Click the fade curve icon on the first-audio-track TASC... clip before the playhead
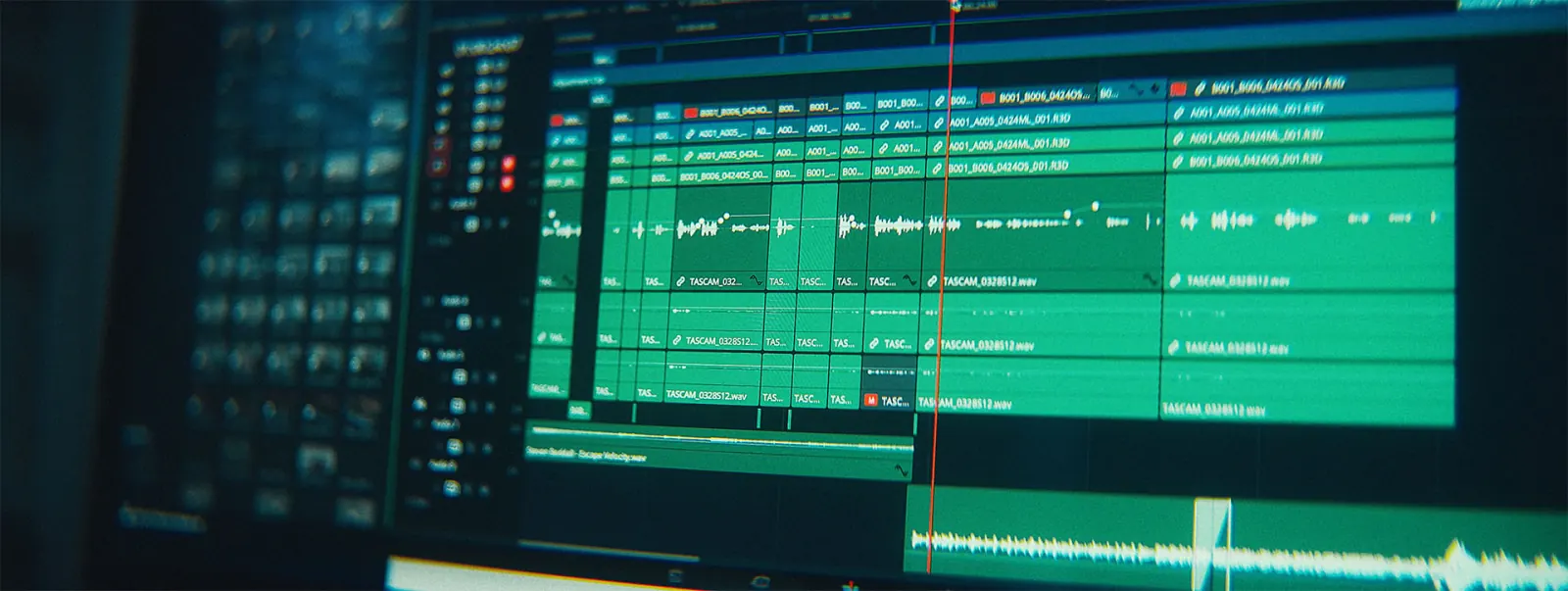 (x=910, y=281)
